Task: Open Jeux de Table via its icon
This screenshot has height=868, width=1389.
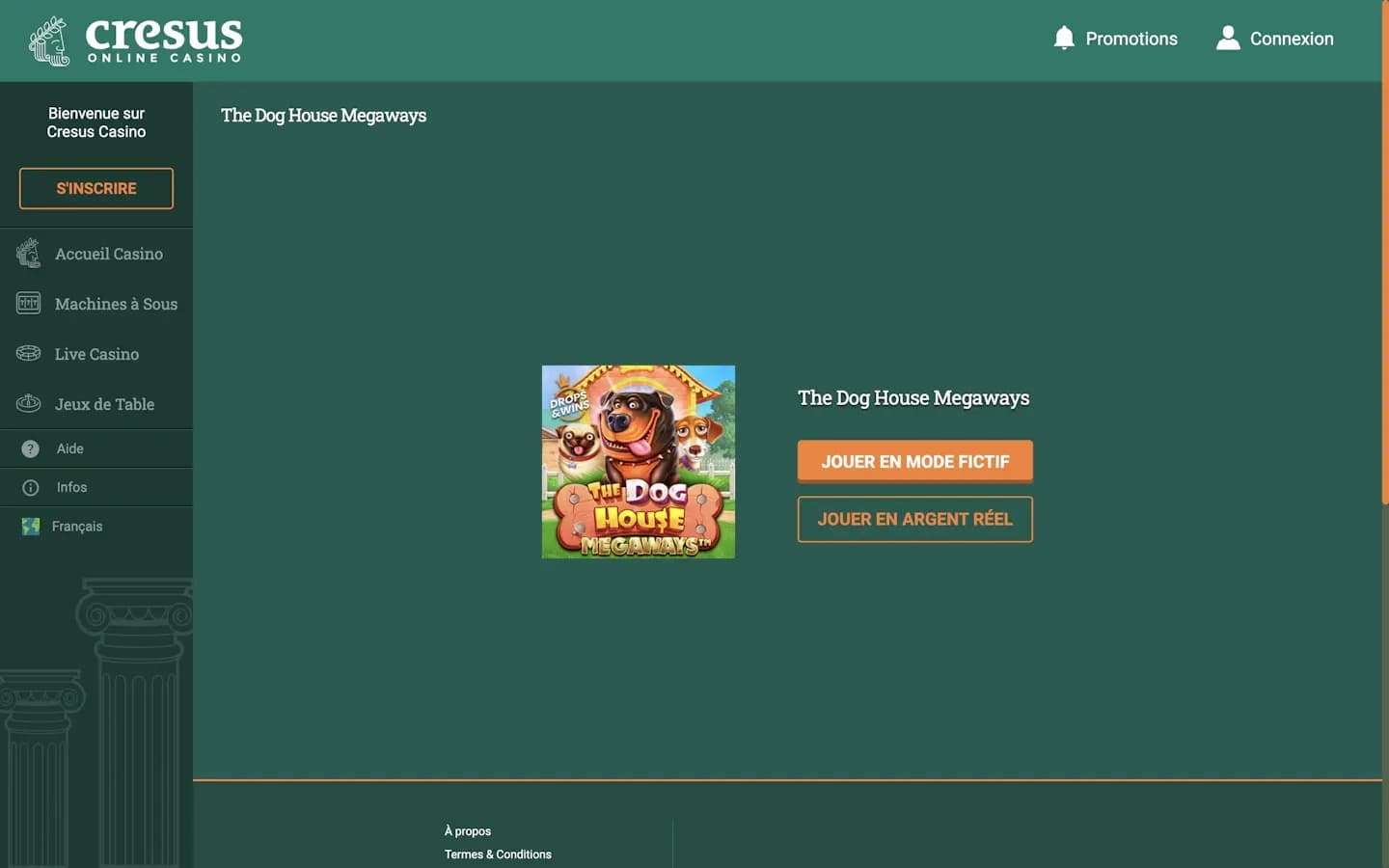Action: [x=27, y=403]
